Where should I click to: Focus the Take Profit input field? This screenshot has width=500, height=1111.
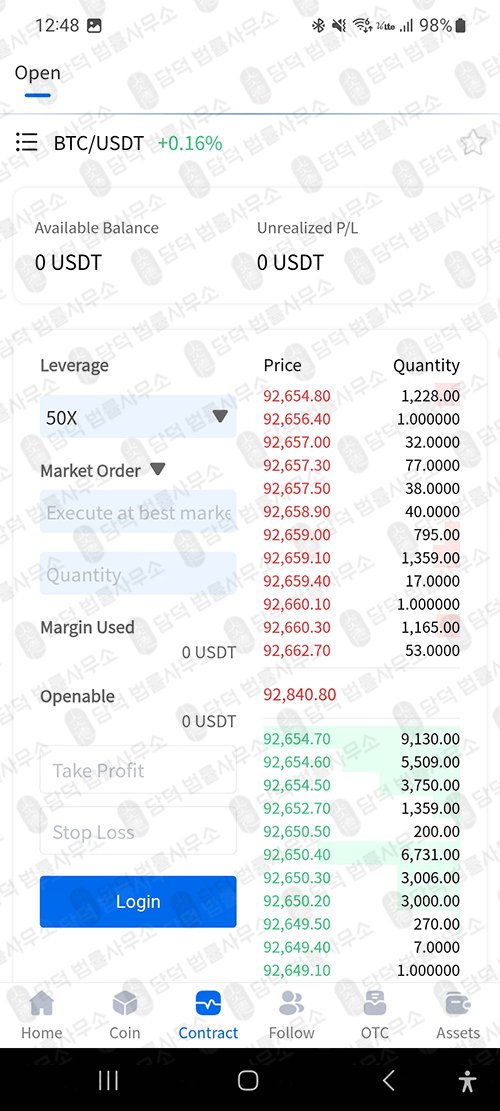[138, 769]
